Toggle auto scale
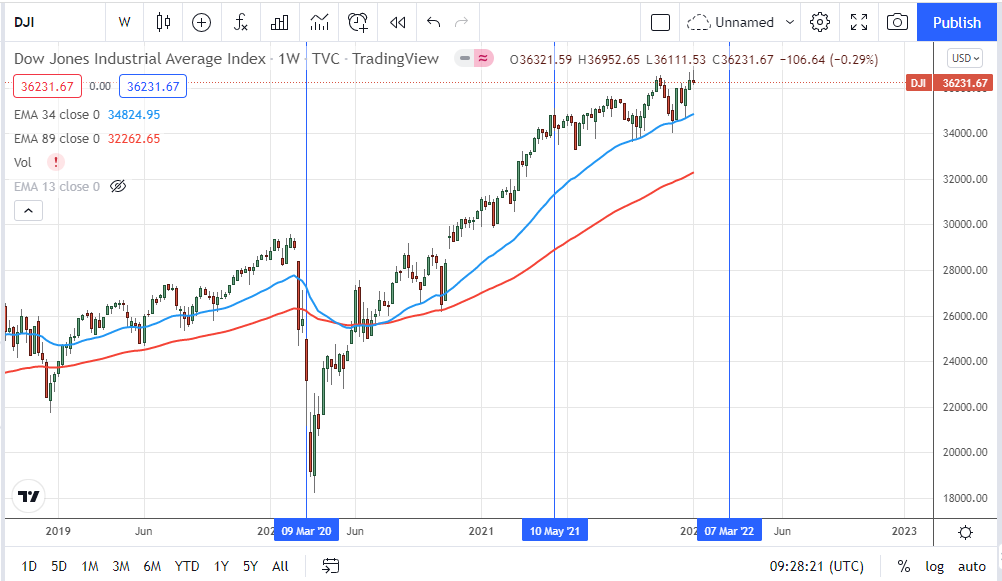The width and height of the screenshot is (1002, 581). [971, 566]
